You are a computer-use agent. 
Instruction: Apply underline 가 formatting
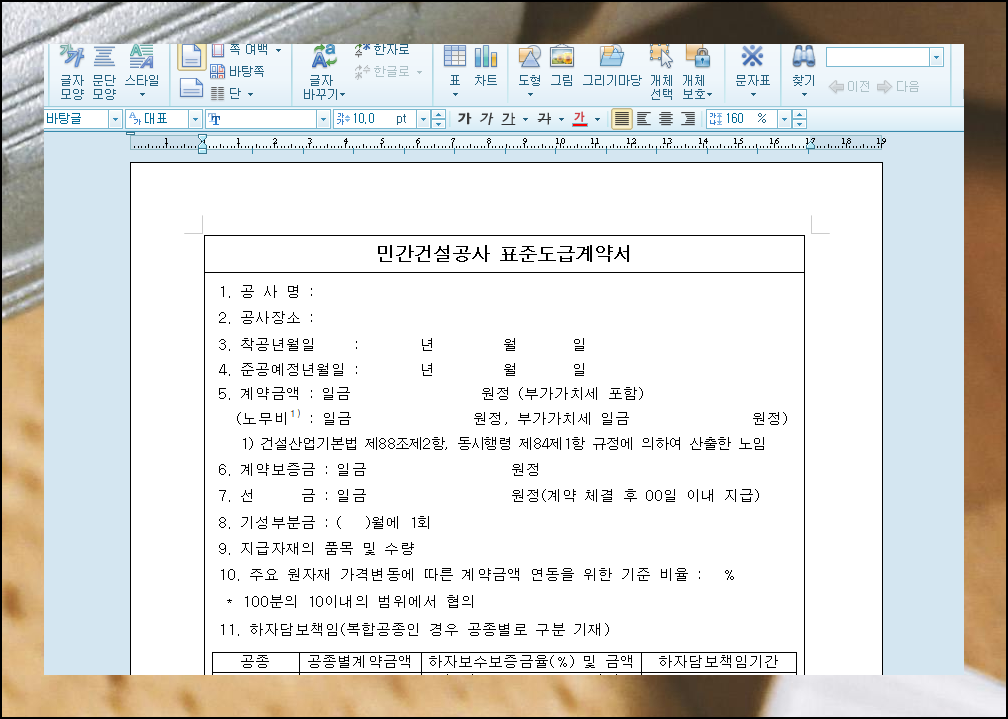[508, 119]
